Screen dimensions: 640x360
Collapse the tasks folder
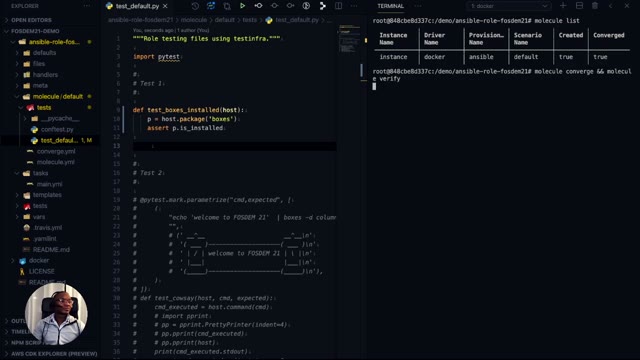tap(40, 173)
